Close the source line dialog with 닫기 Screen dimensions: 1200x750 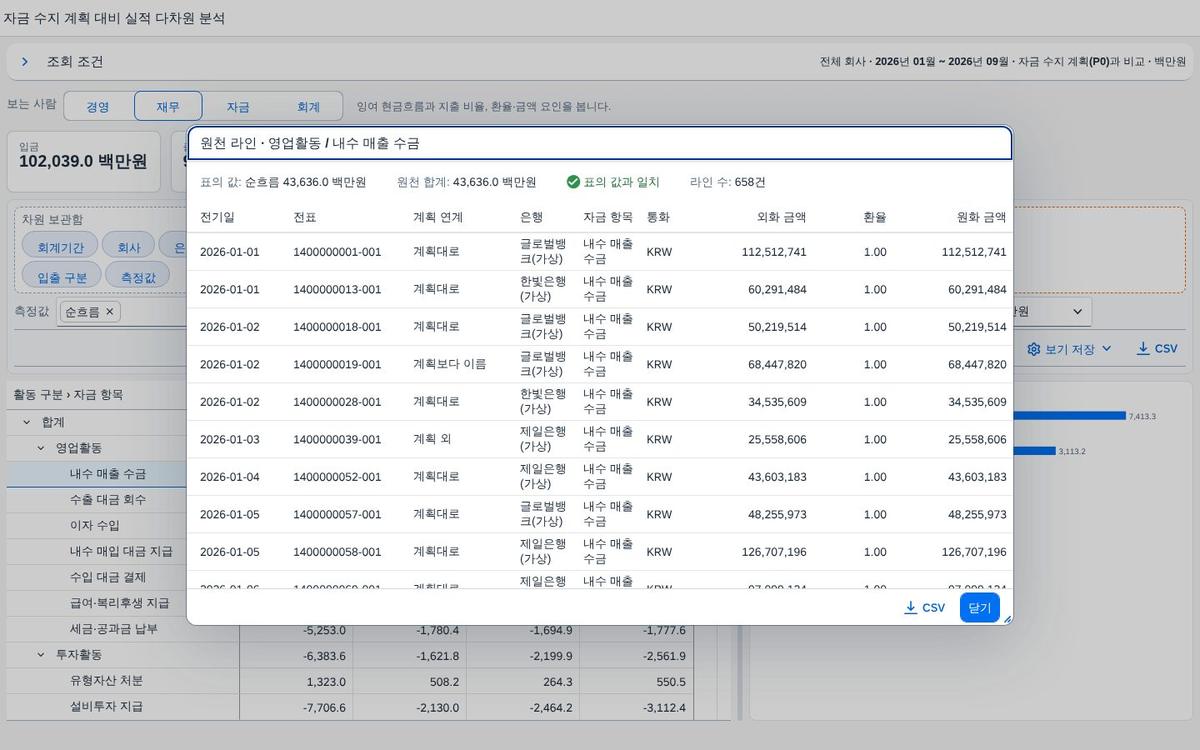point(979,607)
